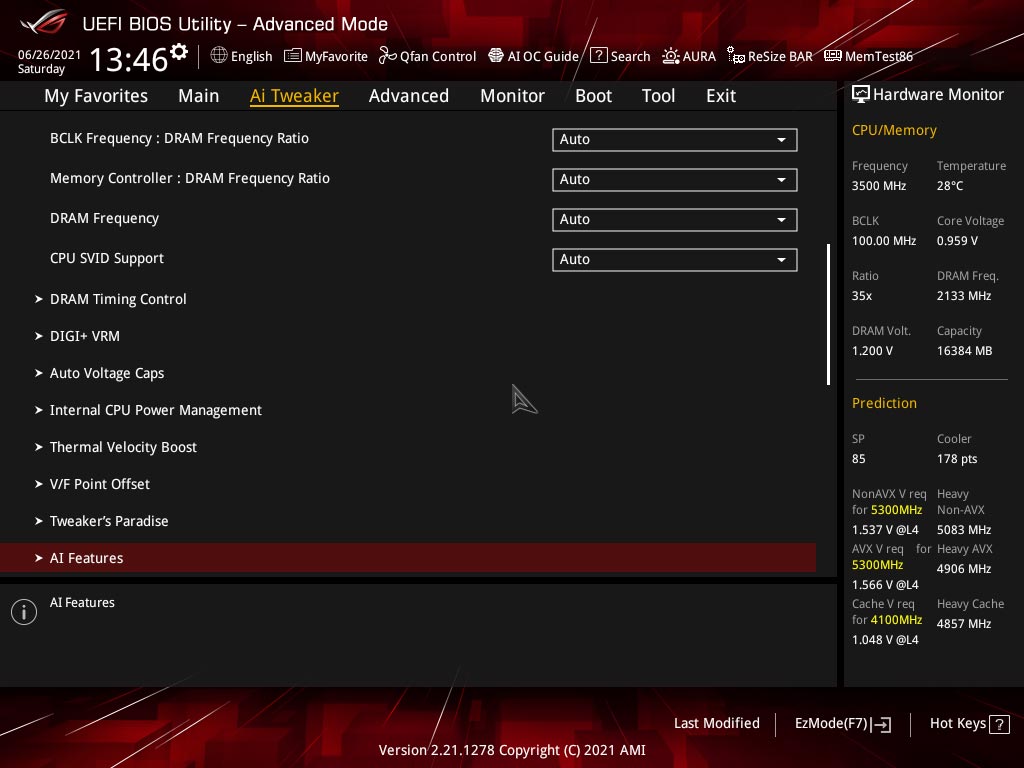Click the Hot Keys question mark icon
This screenshot has height=768, width=1024.
click(999, 724)
